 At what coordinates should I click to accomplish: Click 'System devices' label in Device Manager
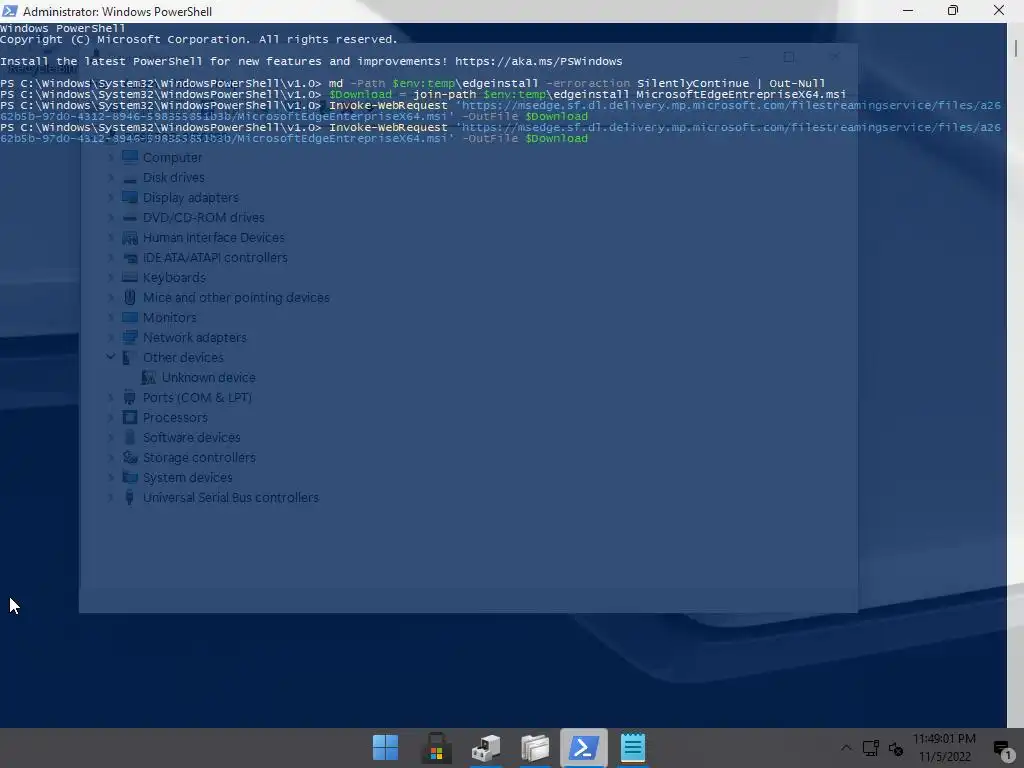pos(187,477)
